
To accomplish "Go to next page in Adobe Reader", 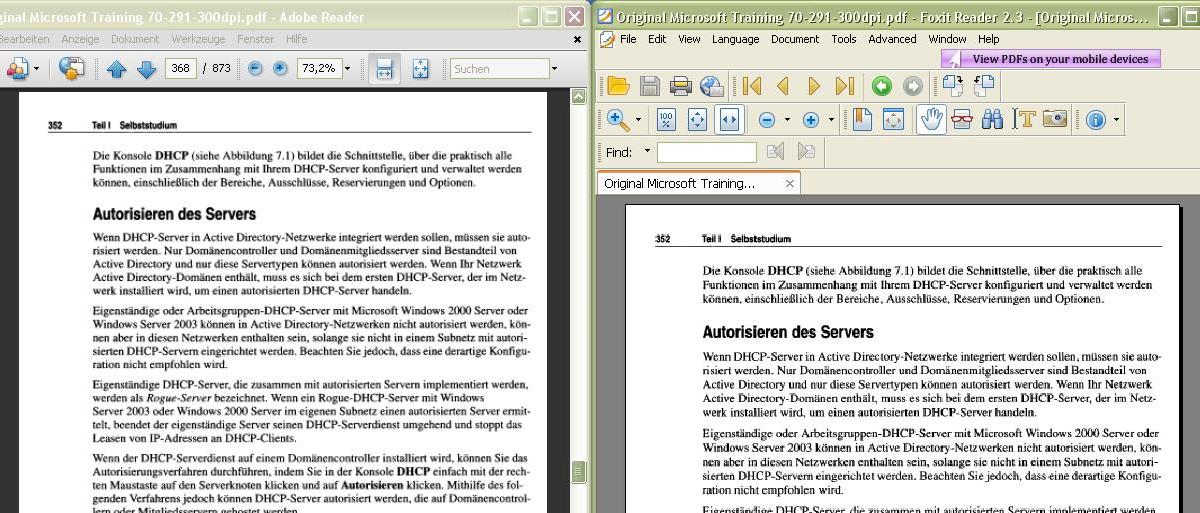I will tap(146, 69).
